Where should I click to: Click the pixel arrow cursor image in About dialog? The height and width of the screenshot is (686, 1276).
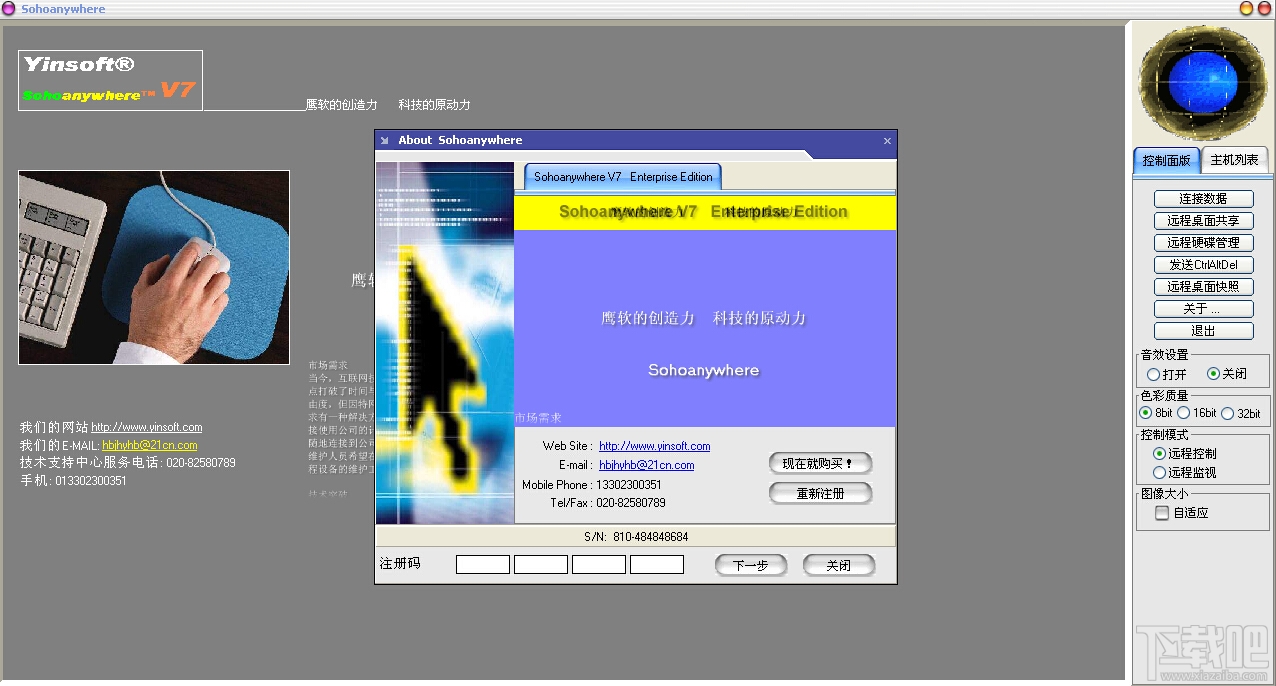point(445,343)
